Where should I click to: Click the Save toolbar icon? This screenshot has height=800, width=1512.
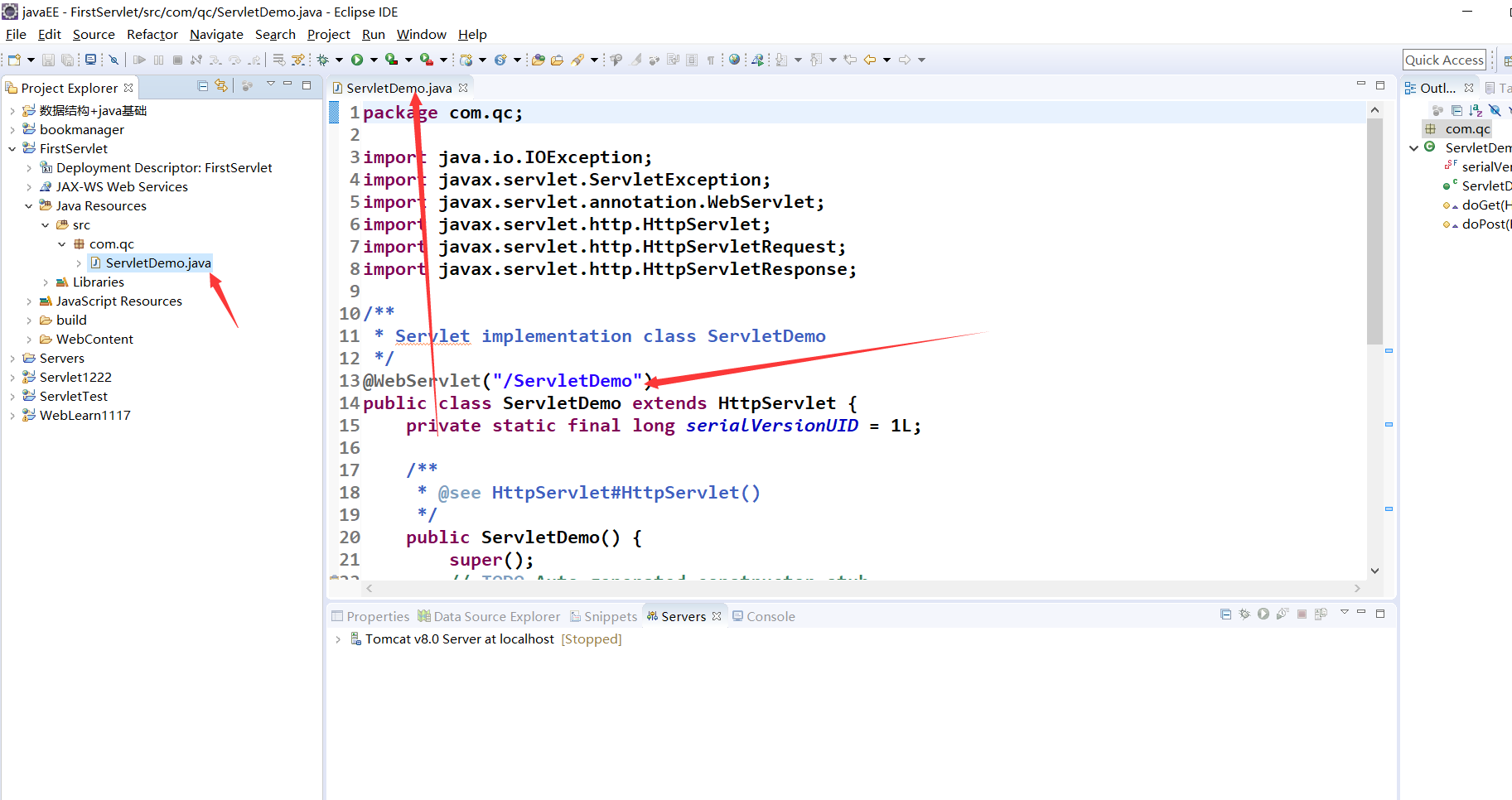[48, 60]
